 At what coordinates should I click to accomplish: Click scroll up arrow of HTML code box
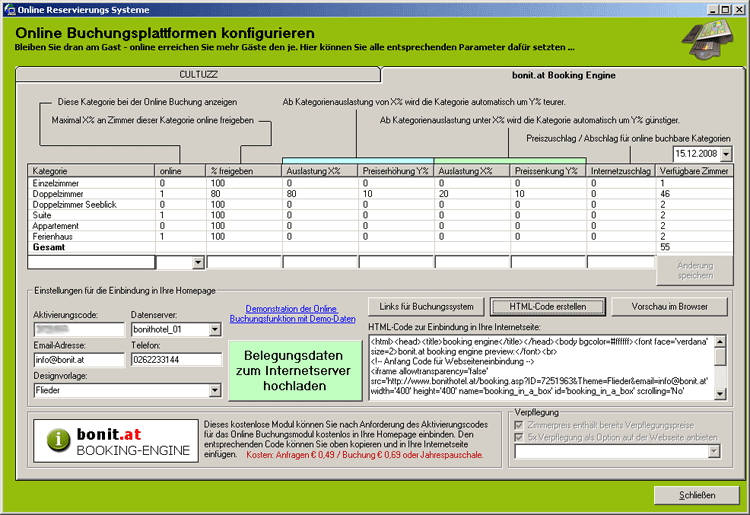tap(719, 341)
